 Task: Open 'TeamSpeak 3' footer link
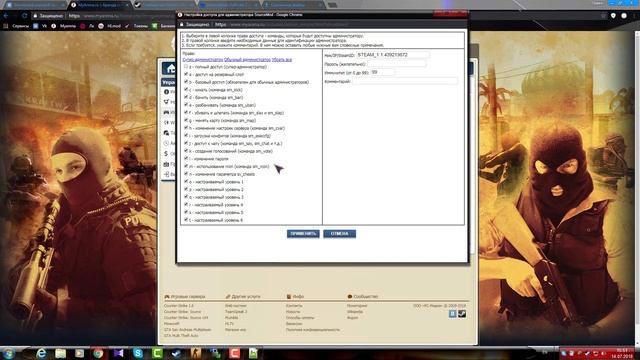[x=236, y=311]
